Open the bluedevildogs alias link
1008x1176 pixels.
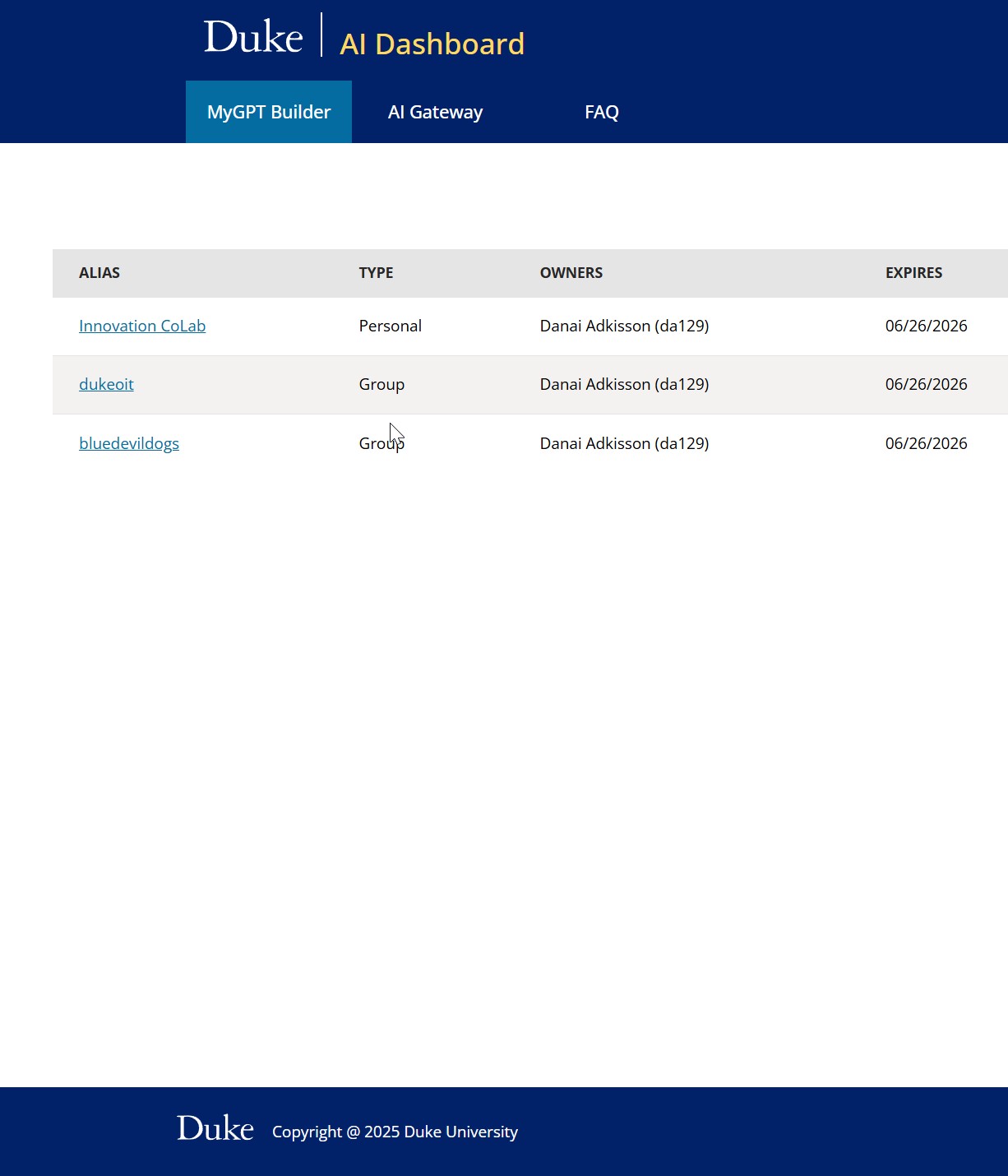(129, 443)
